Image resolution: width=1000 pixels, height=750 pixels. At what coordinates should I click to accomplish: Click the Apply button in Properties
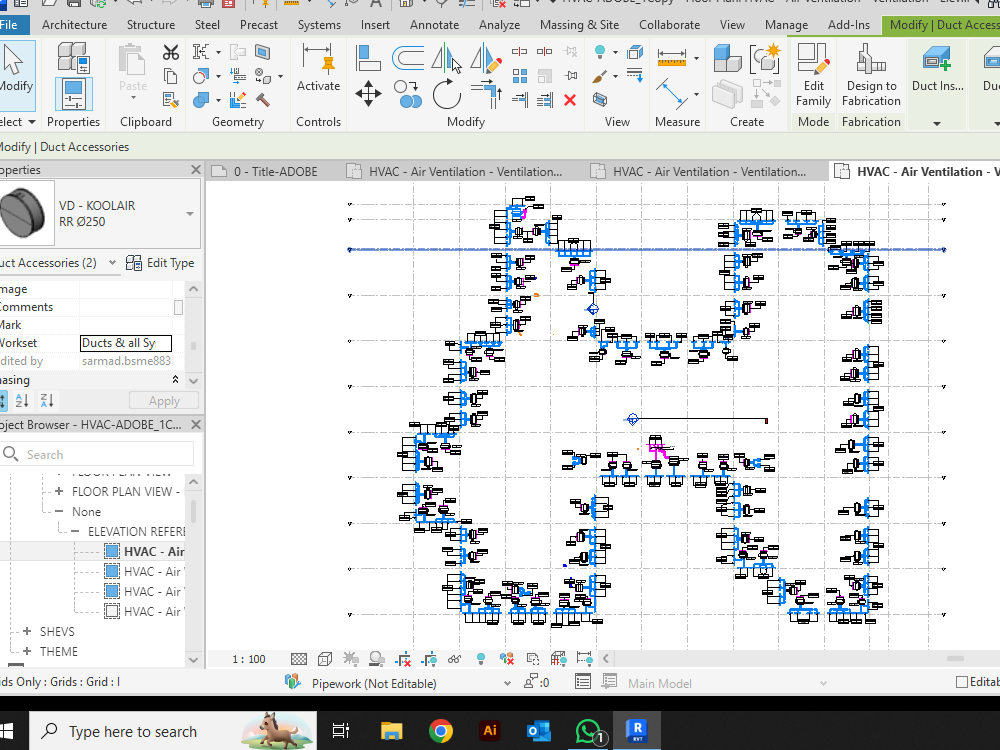click(164, 401)
